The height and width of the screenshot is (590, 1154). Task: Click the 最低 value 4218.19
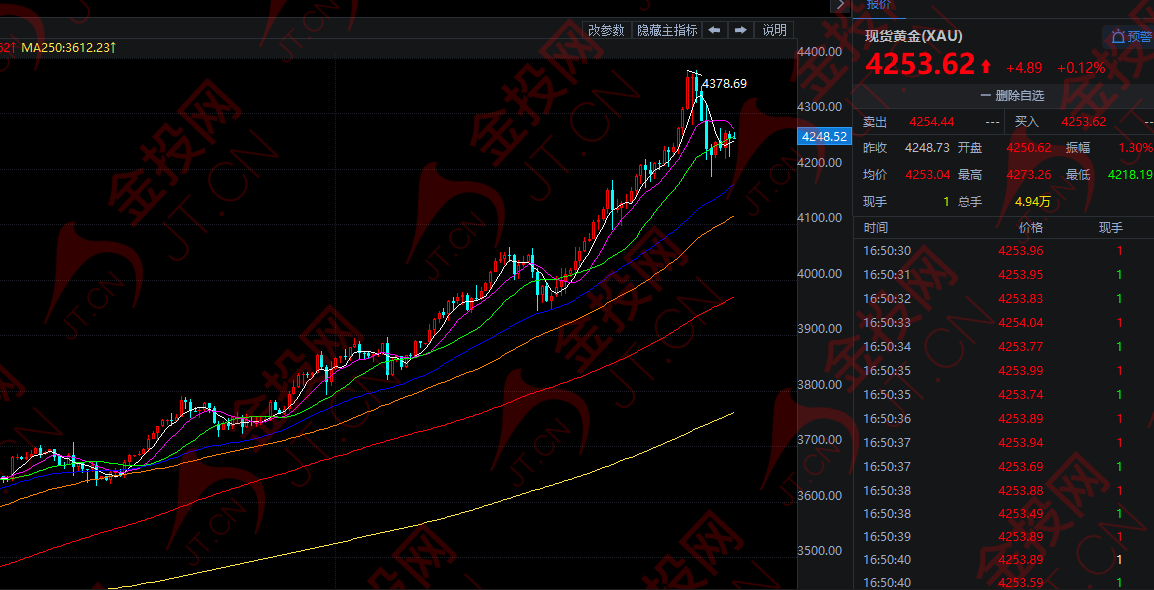click(1130, 175)
